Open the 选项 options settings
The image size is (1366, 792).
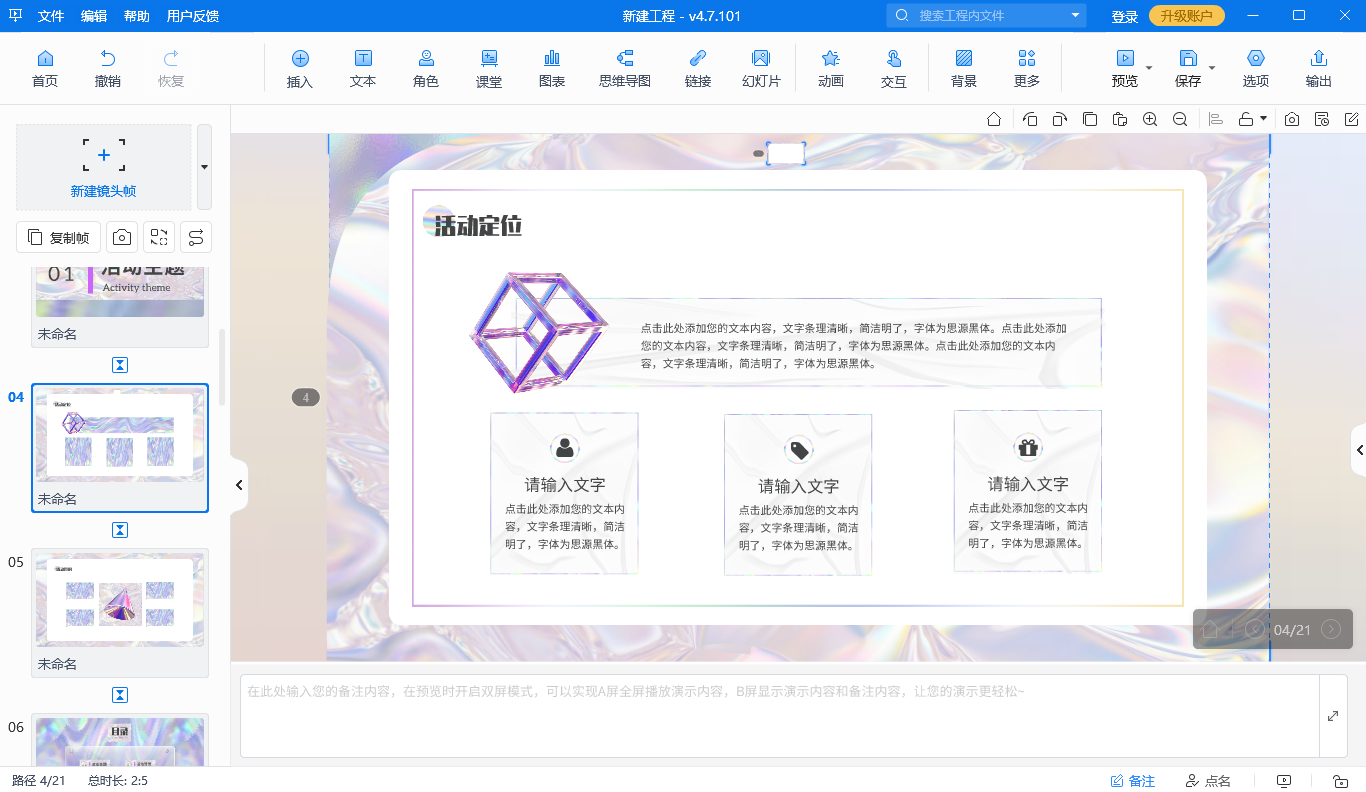pyautogui.click(x=1256, y=69)
